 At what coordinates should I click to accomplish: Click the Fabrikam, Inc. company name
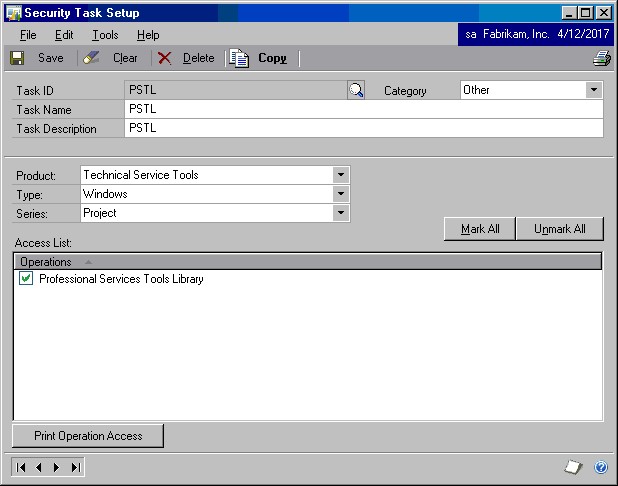pos(516,34)
